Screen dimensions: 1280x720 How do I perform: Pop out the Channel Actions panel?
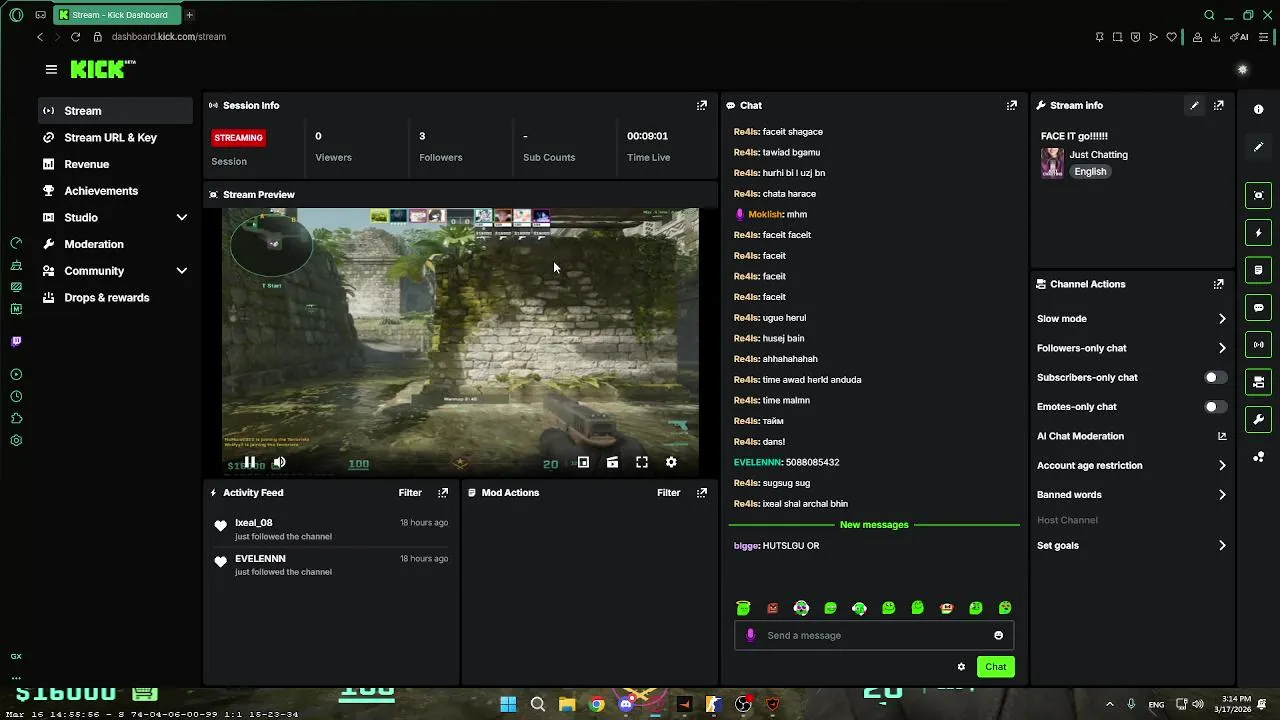tap(1218, 284)
